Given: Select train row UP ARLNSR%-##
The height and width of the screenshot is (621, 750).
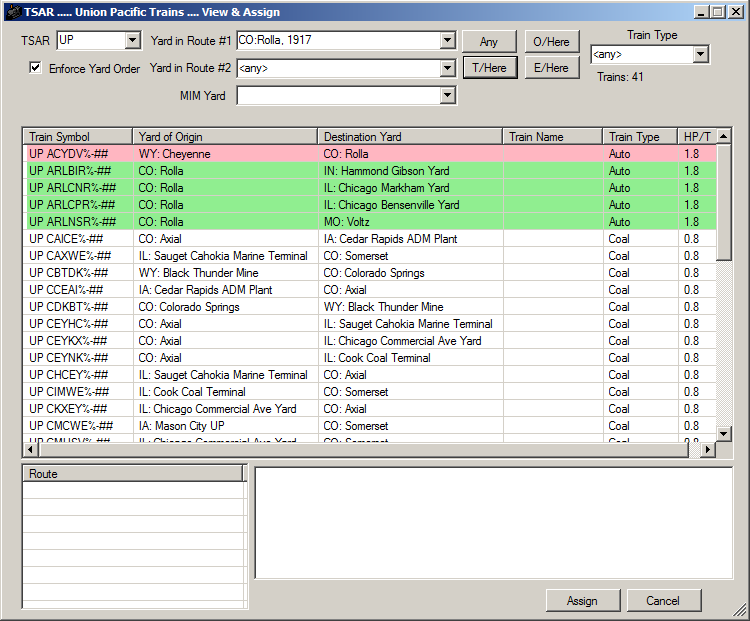Looking at the screenshot, I should tap(369, 222).
